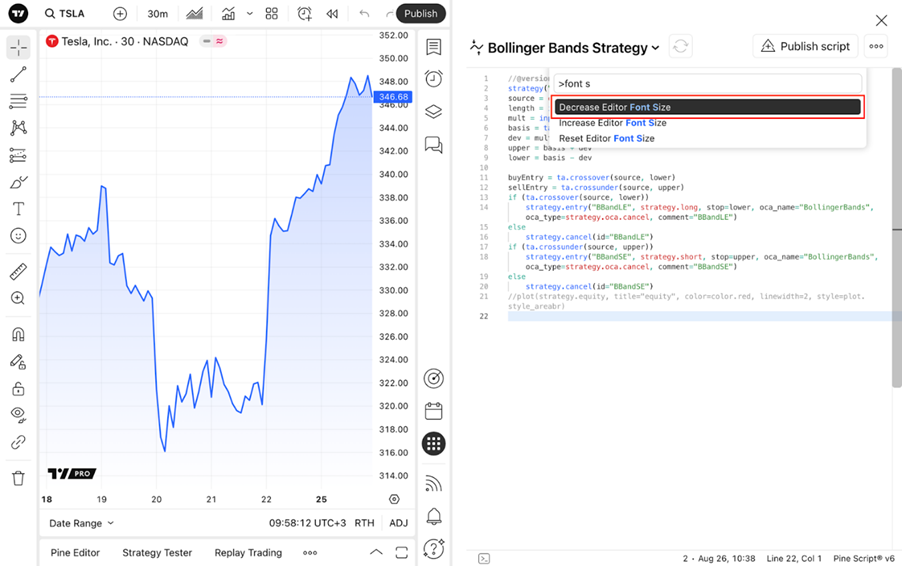The width and height of the screenshot is (902, 566).
Task: Maximize the bottom panel
Action: (x=402, y=552)
